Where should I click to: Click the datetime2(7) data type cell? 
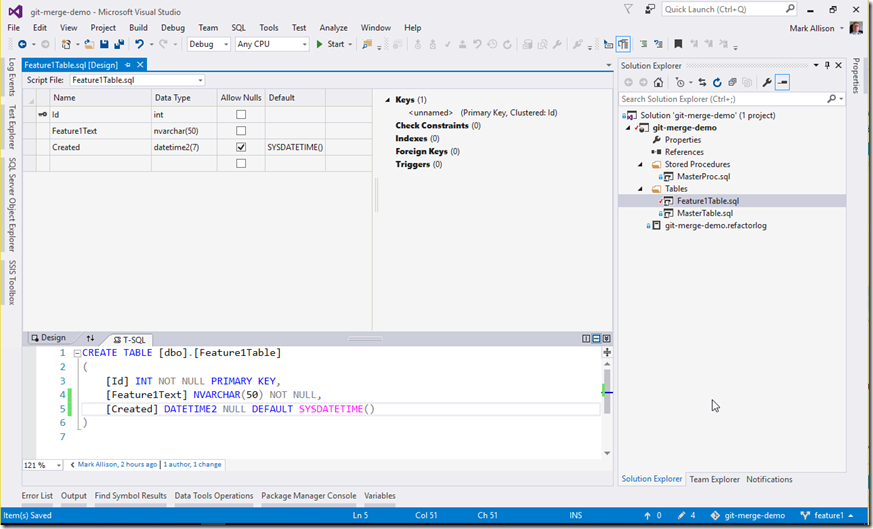coord(184,147)
